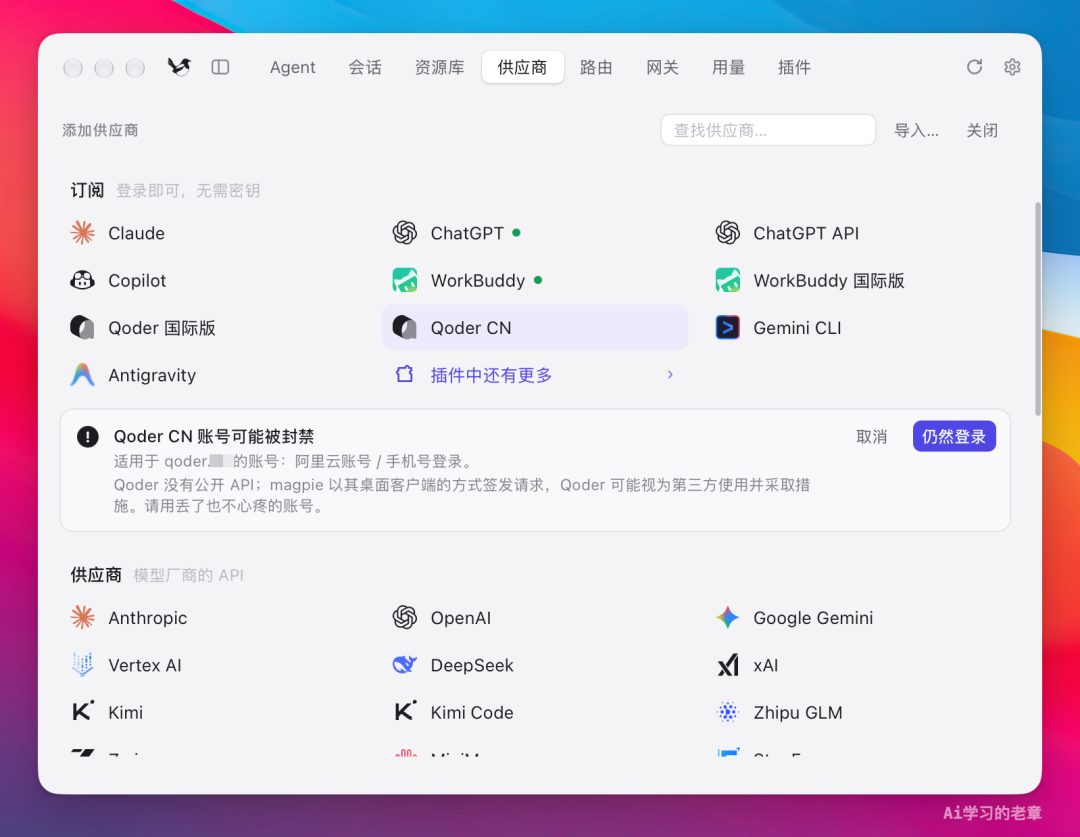Image resolution: width=1080 pixels, height=837 pixels.
Task: Select the Claude subscription label
Action: click(x=136, y=234)
